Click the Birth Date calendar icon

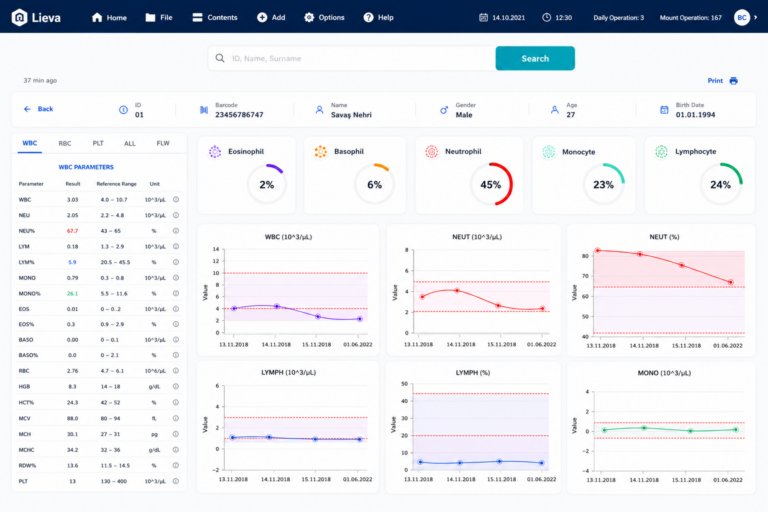click(x=664, y=110)
